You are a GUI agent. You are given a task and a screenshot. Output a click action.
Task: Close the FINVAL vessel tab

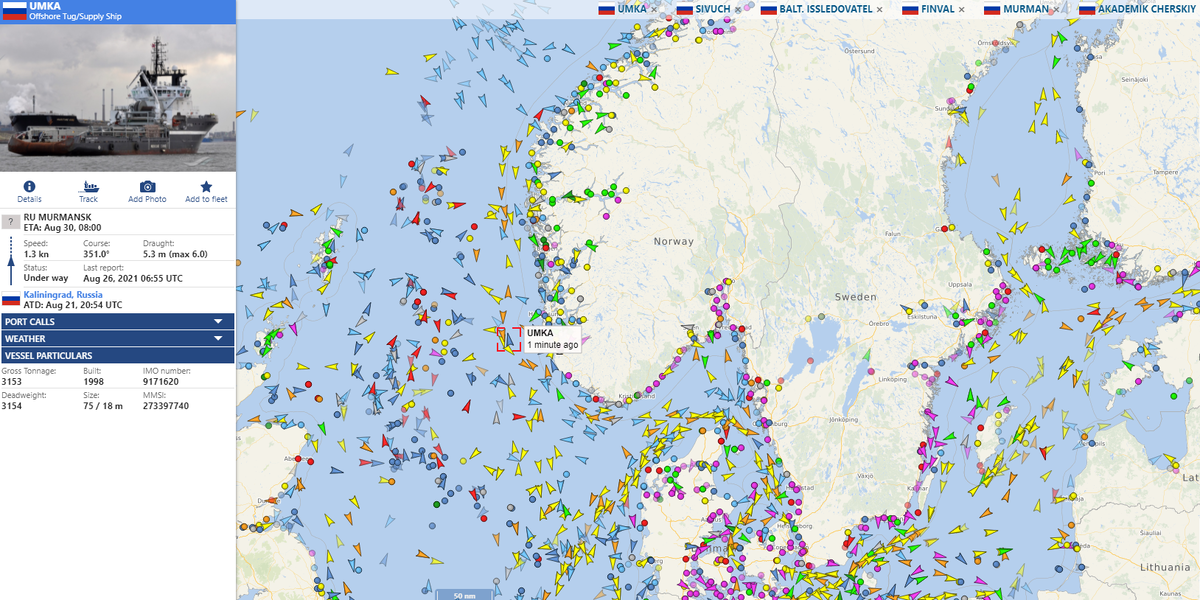coord(962,9)
